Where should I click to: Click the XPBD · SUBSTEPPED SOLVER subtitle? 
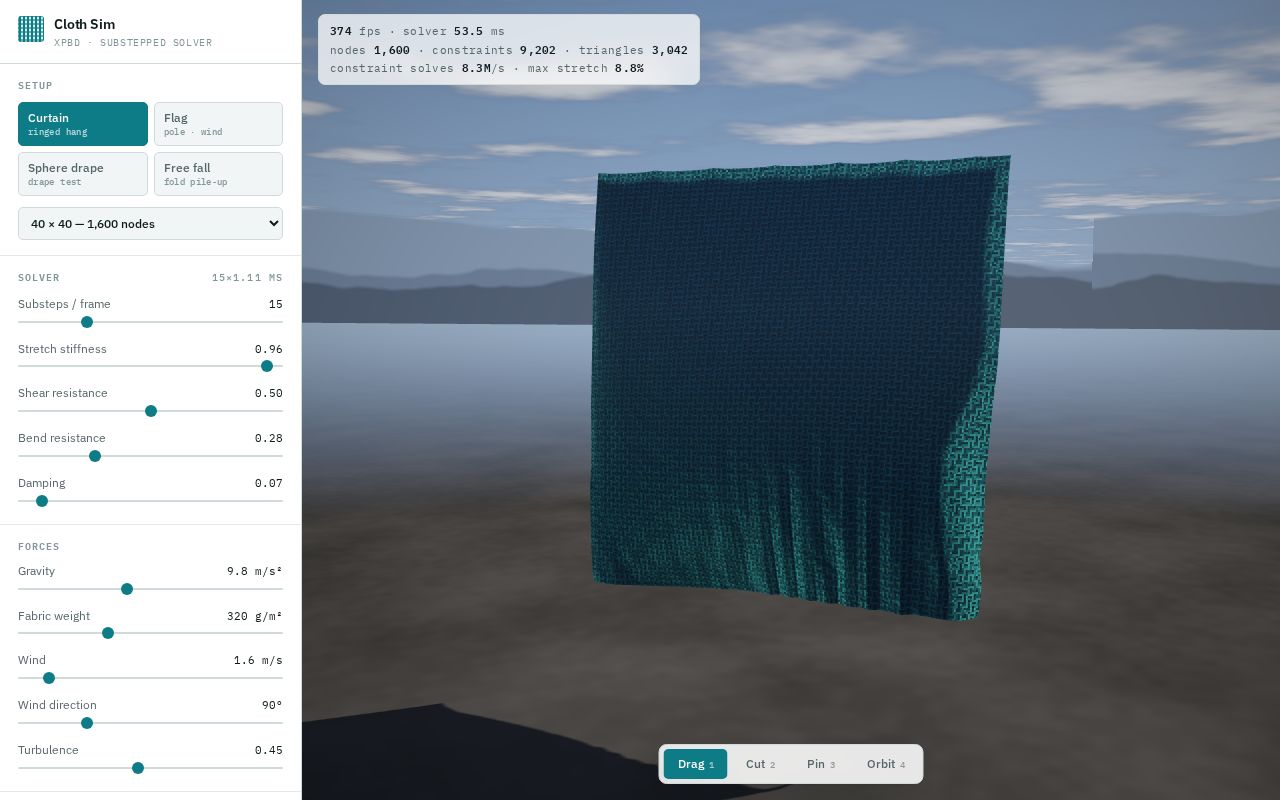tap(133, 43)
